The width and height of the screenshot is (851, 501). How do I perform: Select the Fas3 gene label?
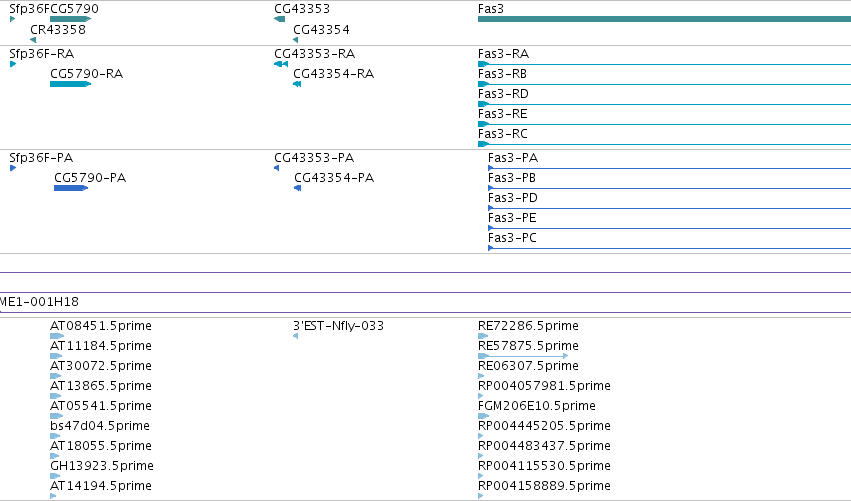tap(491, 9)
